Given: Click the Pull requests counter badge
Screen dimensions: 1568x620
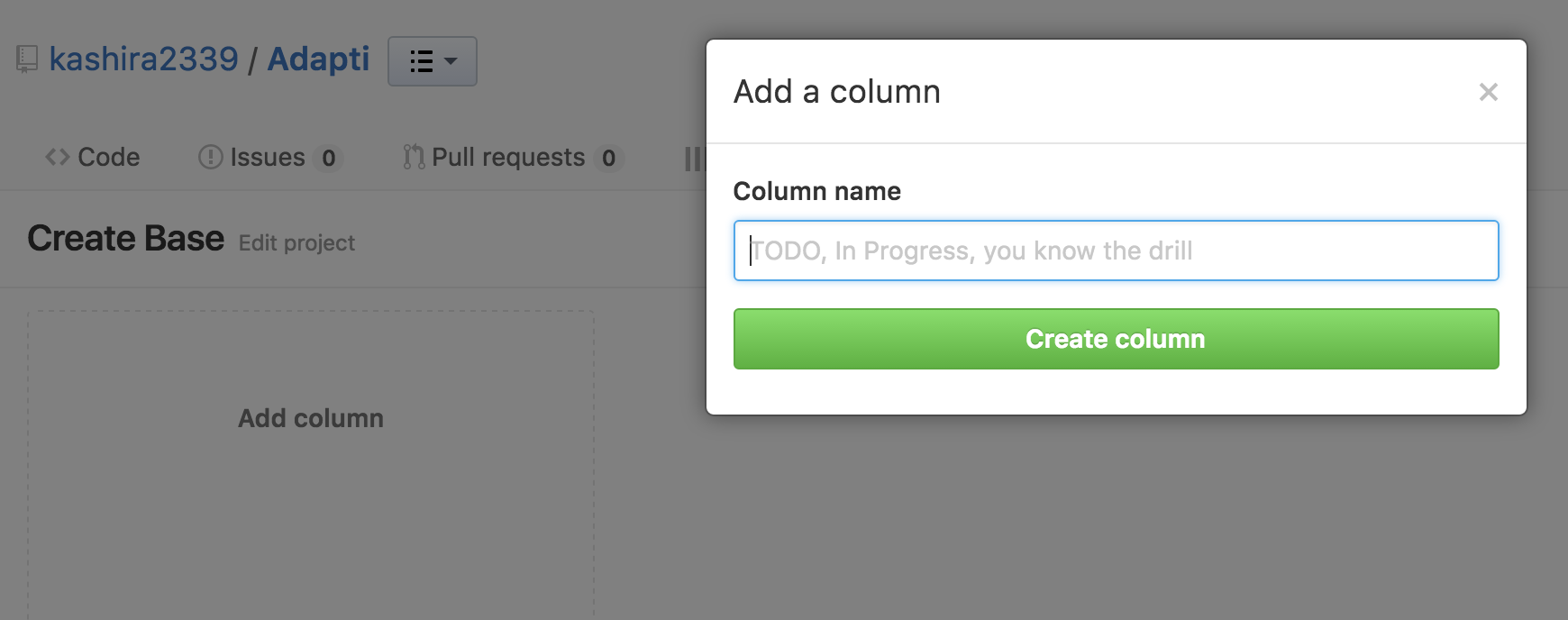Looking at the screenshot, I should (608, 159).
